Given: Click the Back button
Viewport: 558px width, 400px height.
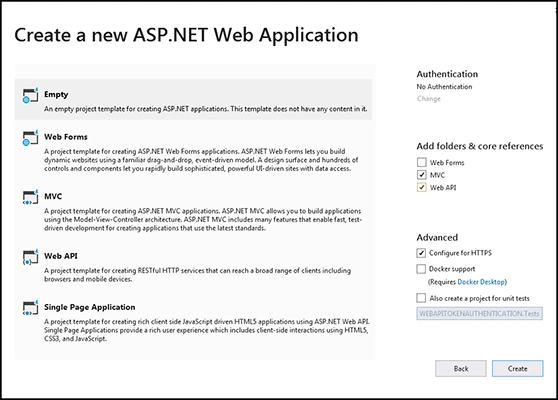Looking at the screenshot, I should (x=461, y=369).
